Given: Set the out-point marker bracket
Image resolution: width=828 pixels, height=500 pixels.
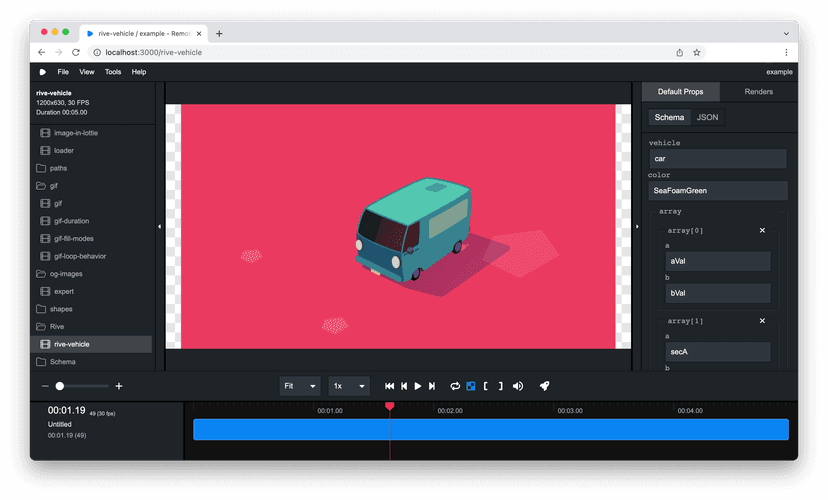Looking at the screenshot, I should point(500,386).
